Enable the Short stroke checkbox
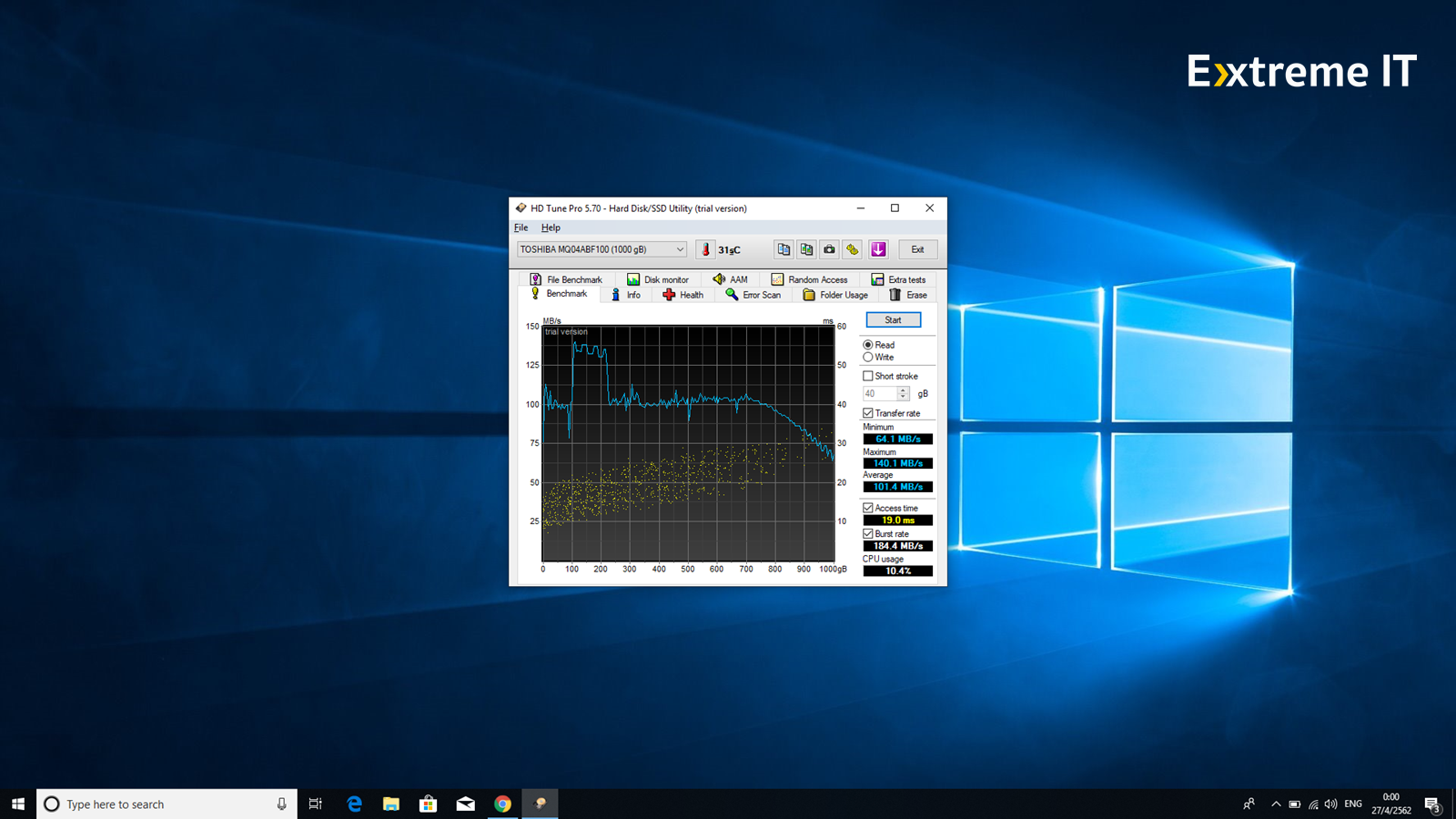Screen dimensions: 1456x819 pos(868,376)
